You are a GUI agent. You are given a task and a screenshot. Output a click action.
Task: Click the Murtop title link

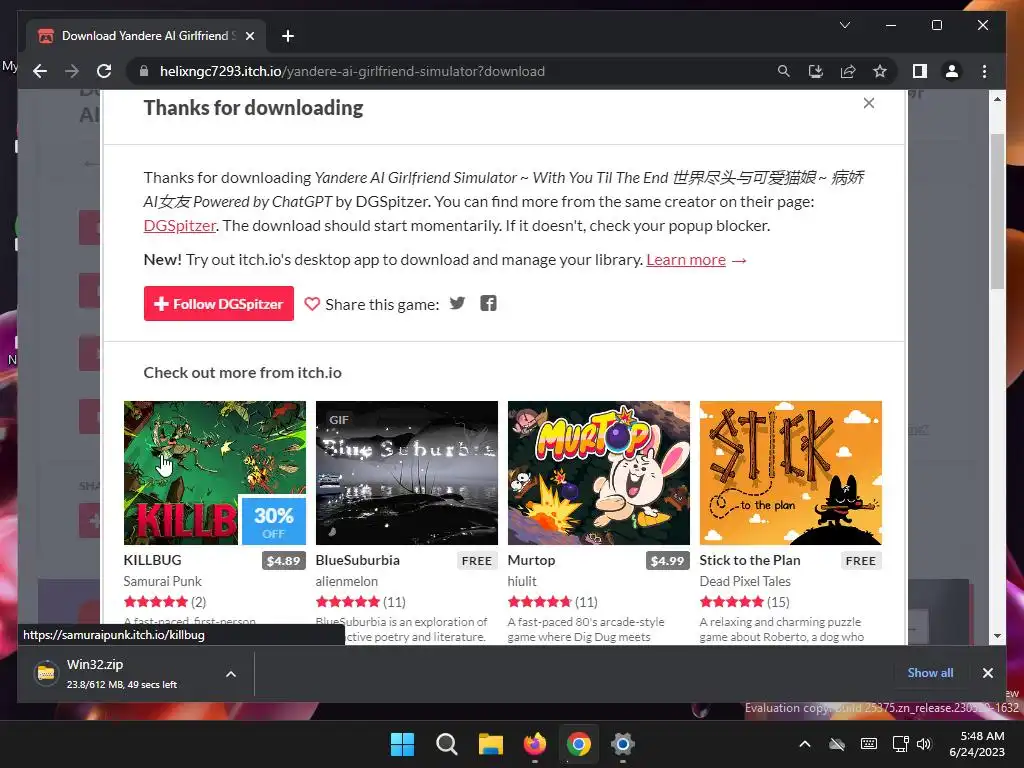(531, 560)
